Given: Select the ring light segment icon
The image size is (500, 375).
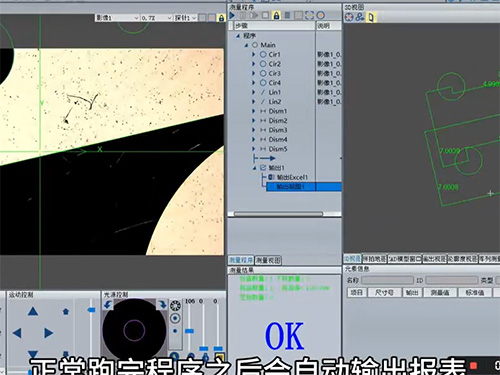Looking at the screenshot, I should [175, 305].
